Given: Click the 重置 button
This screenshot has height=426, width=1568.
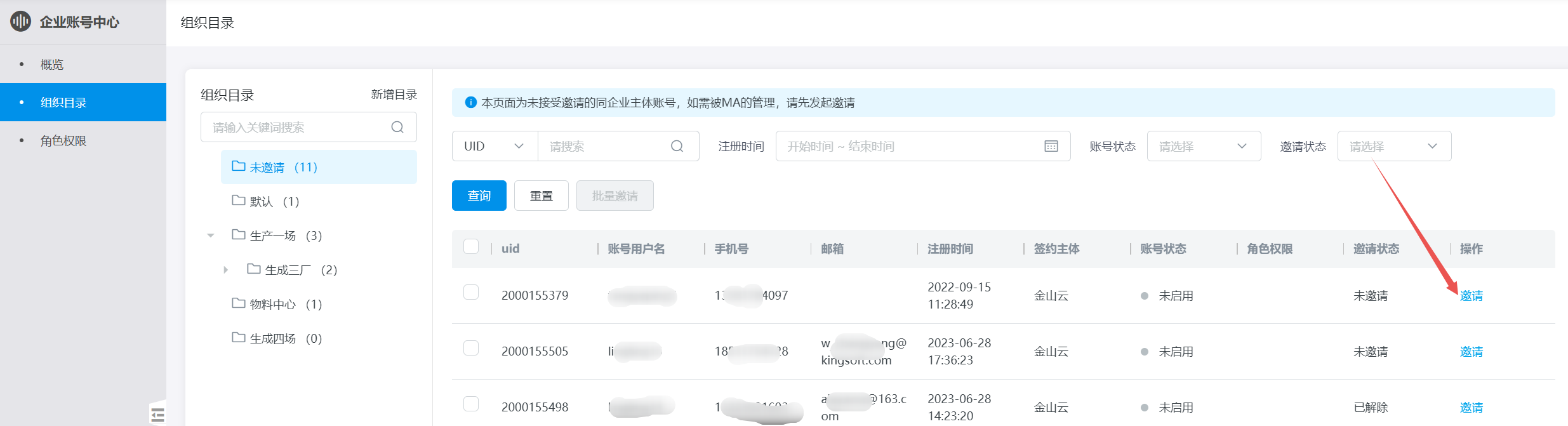Looking at the screenshot, I should (x=541, y=196).
